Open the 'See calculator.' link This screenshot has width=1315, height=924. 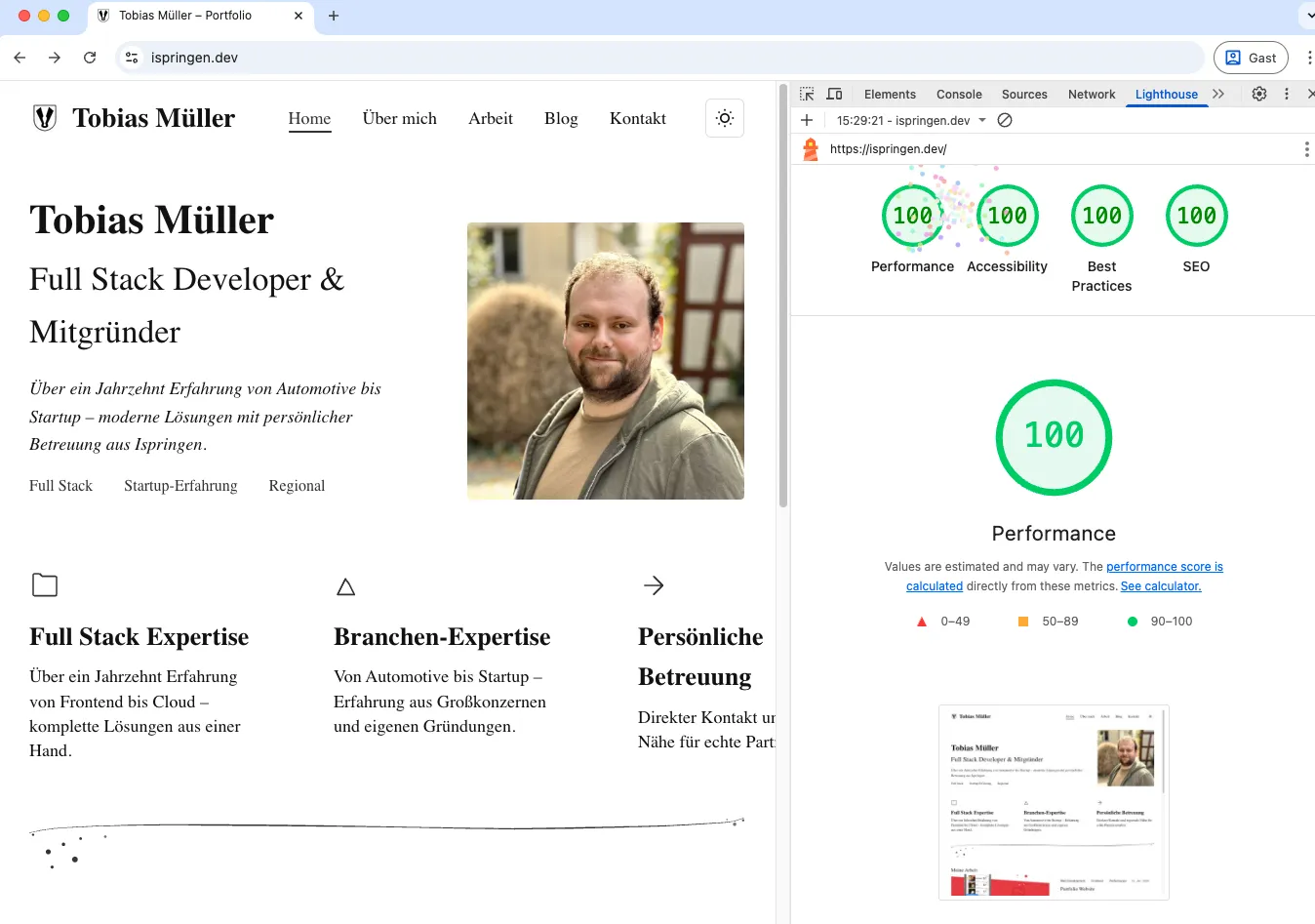pyautogui.click(x=1160, y=585)
